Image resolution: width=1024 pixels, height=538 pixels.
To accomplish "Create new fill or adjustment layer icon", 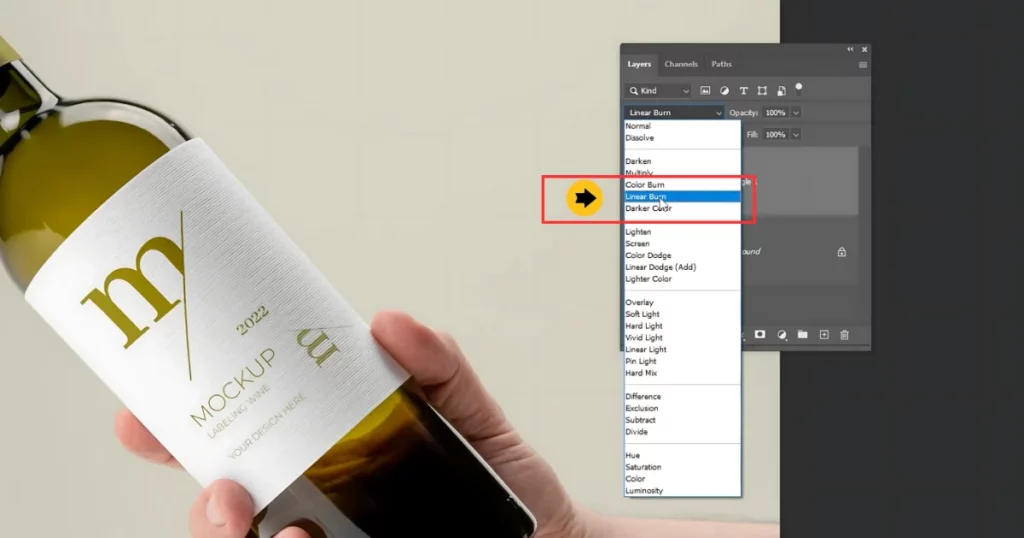I will click(x=782, y=334).
